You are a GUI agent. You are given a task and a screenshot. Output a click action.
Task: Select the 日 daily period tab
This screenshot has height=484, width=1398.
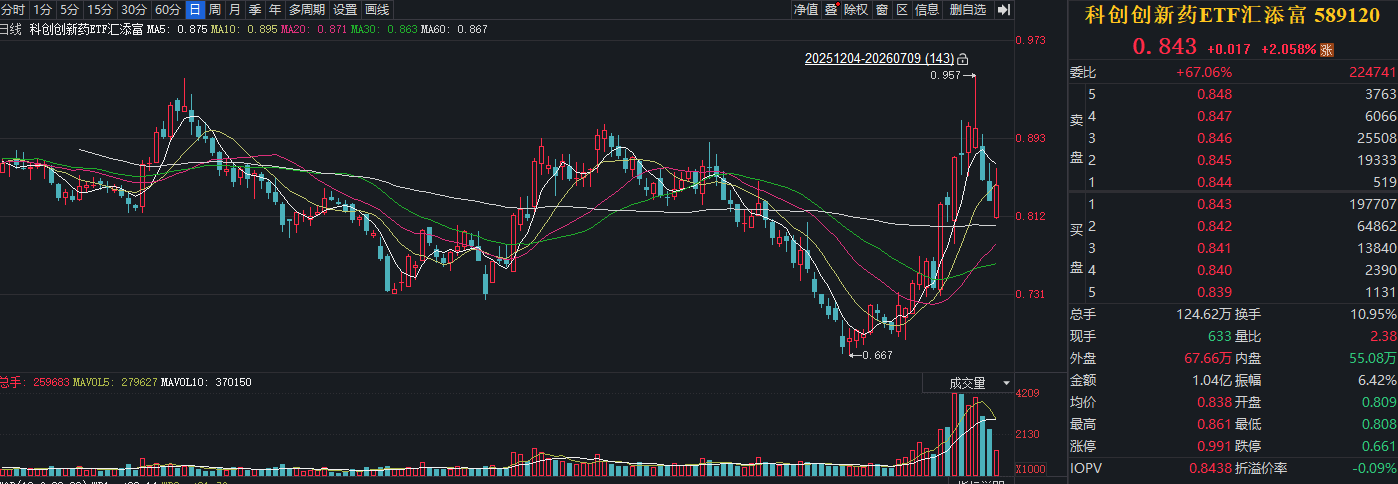pyautogui.click(x=195, y=9)
